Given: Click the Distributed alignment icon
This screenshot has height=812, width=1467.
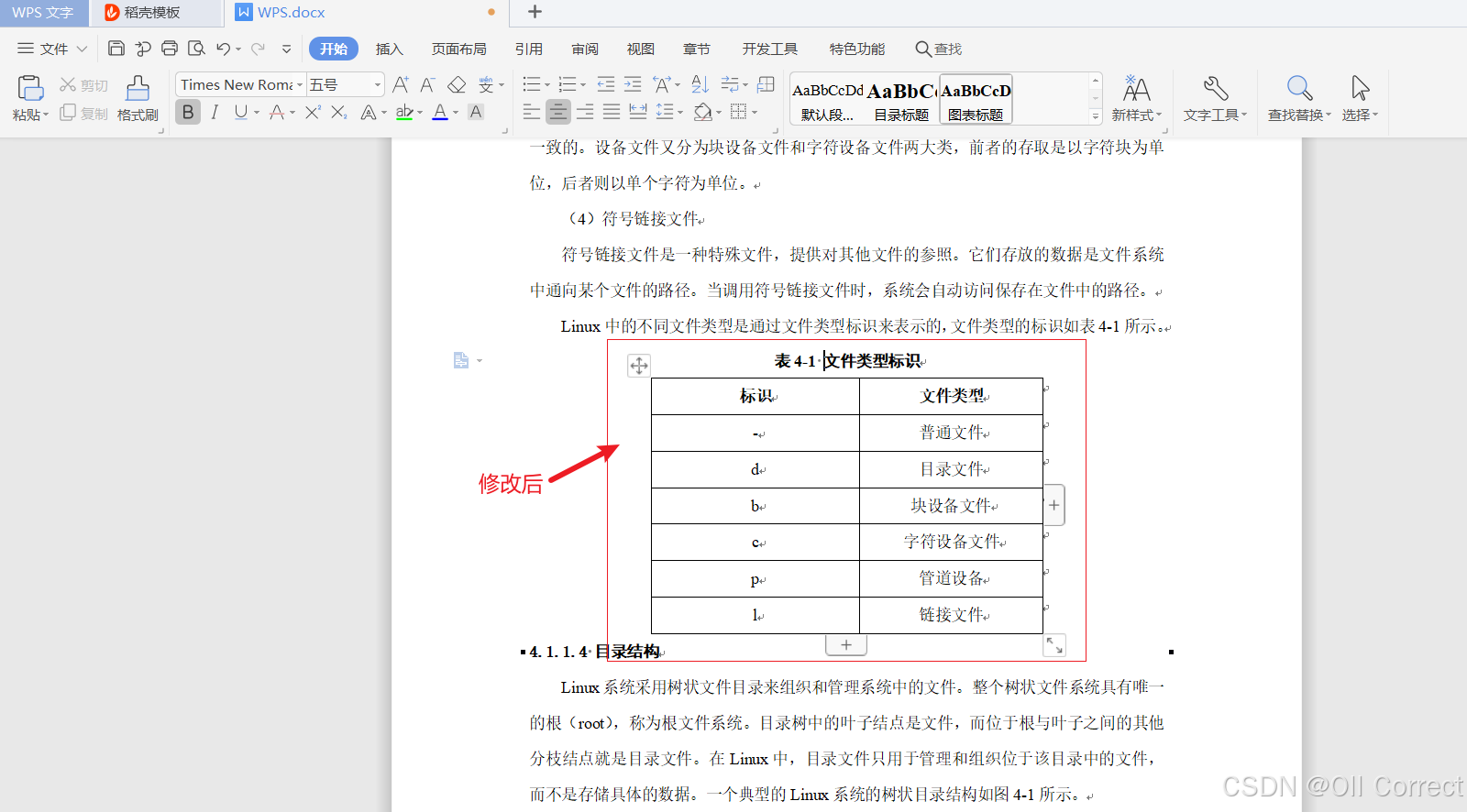Looking at the screenshot, I should point(638,112).
